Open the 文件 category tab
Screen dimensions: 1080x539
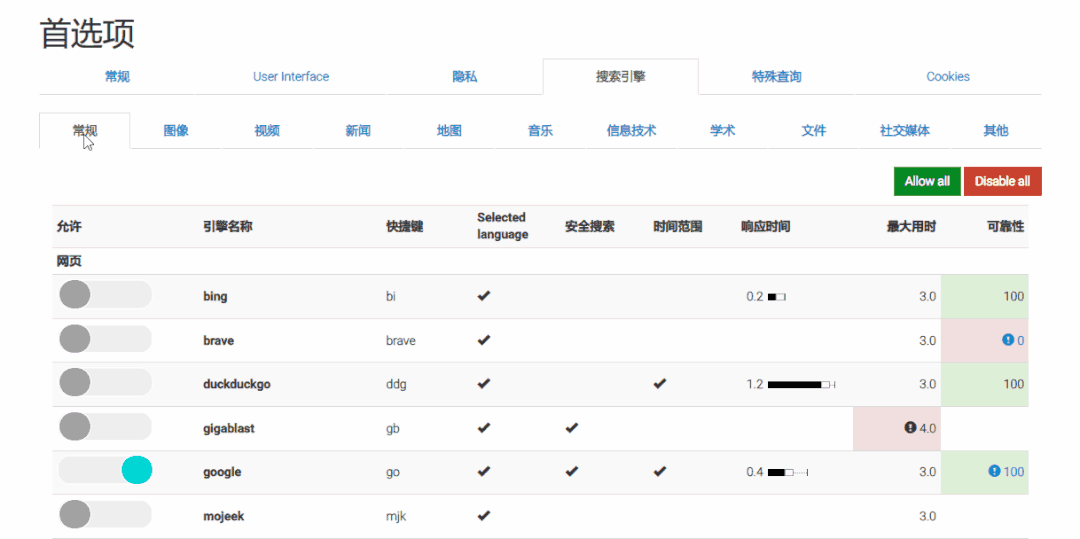coord(813,131)
